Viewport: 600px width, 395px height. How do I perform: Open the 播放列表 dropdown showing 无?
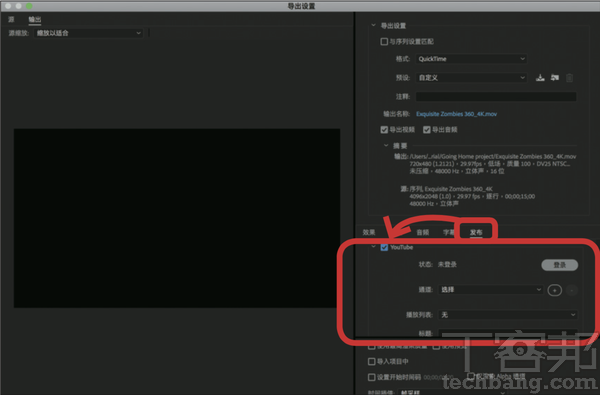coord(508,315)
